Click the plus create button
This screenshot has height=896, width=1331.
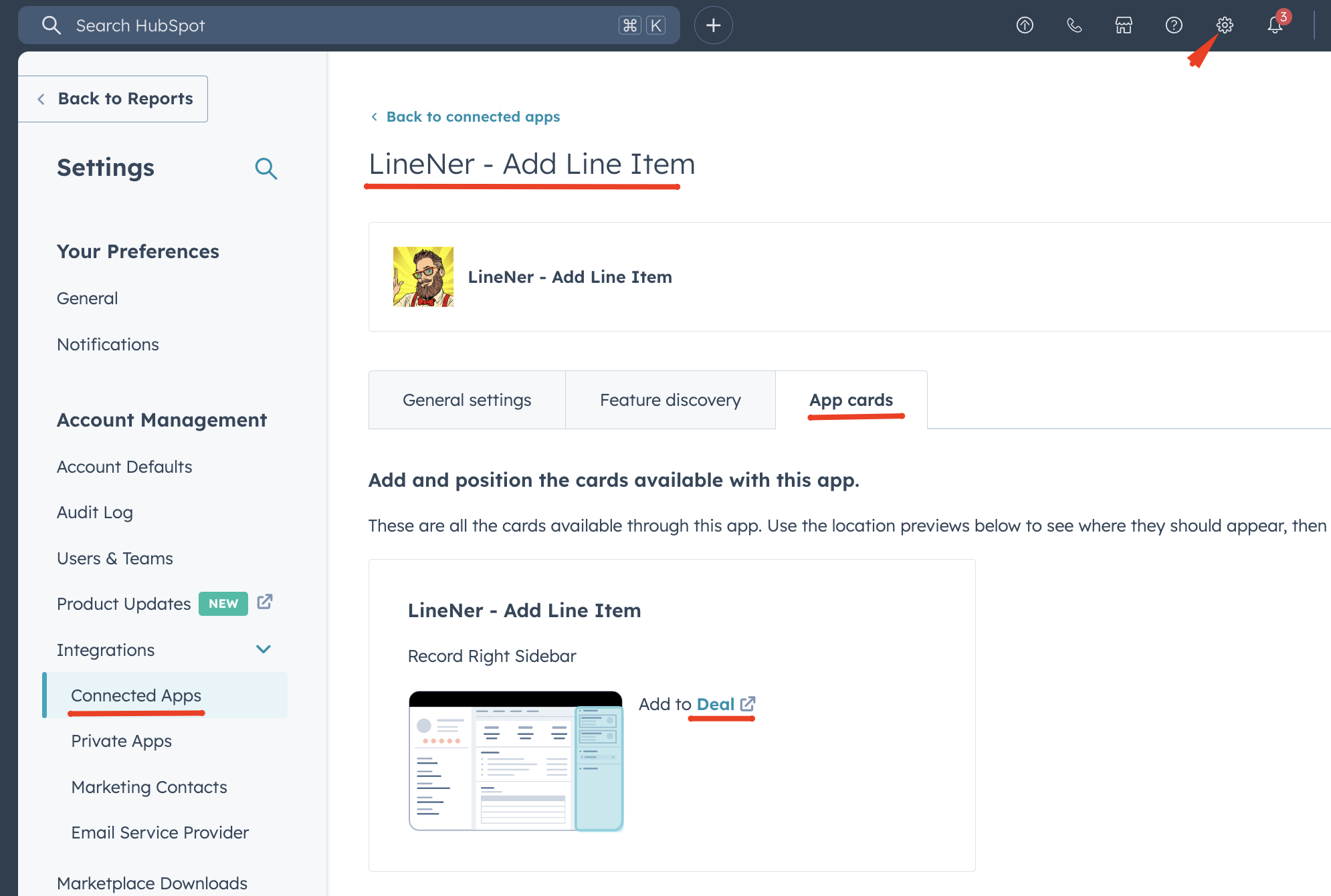click(x=713, y=25)
